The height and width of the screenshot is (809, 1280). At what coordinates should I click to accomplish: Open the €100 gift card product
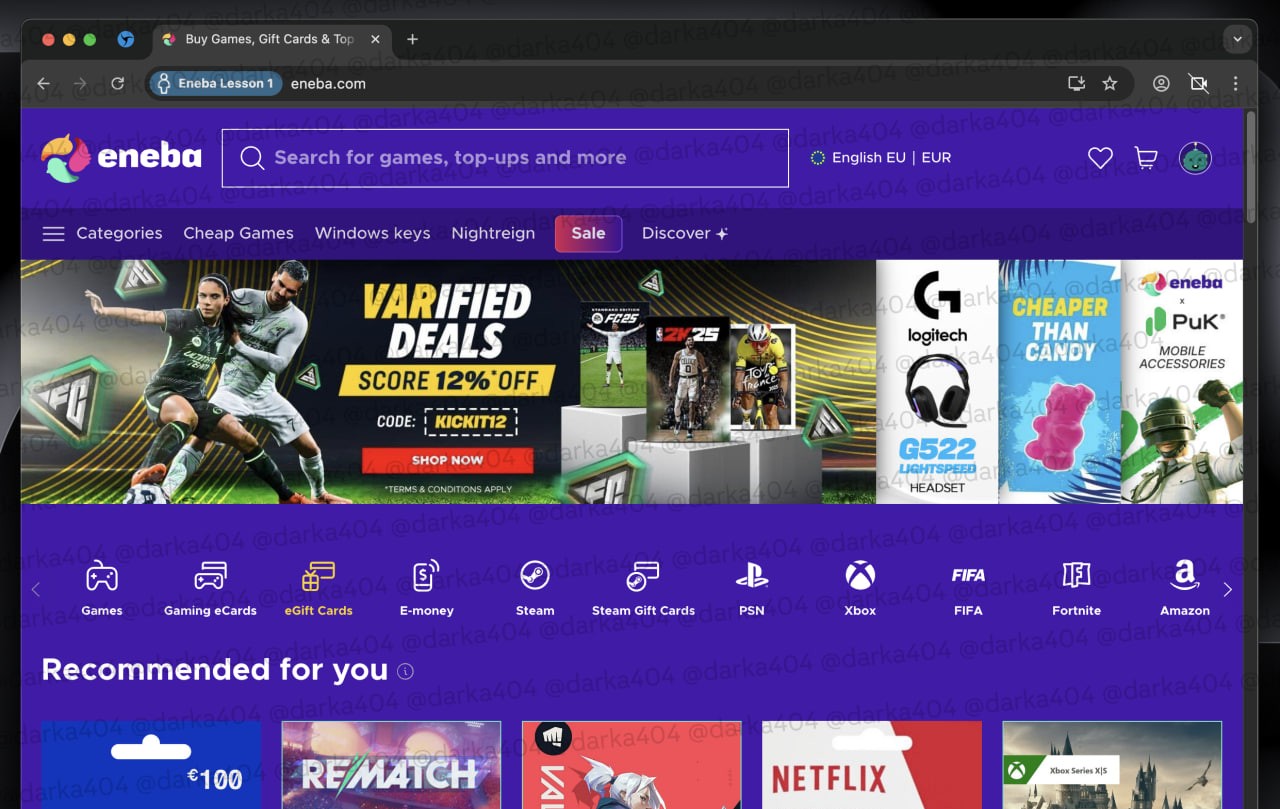click(x=151, y=765)
